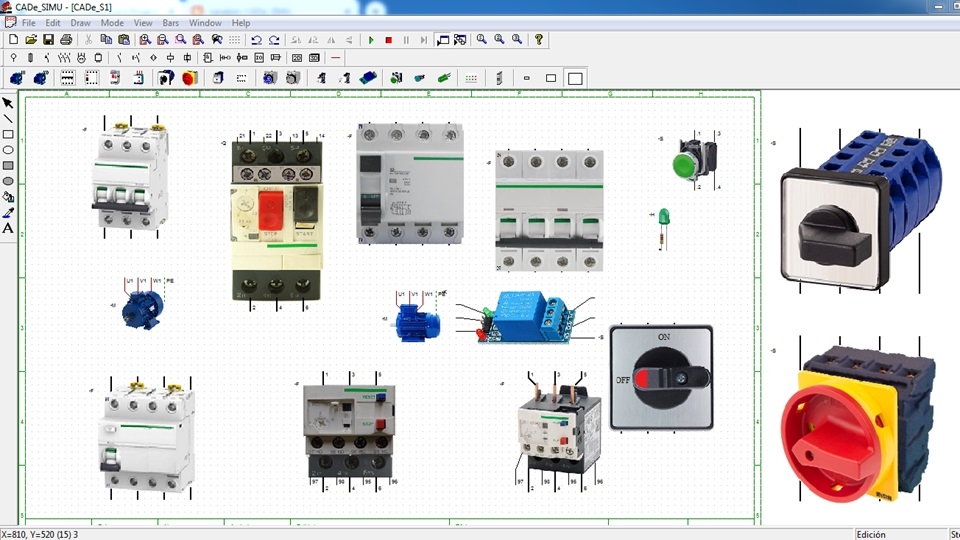Select the line drawing tool

[x=8, y=119]
